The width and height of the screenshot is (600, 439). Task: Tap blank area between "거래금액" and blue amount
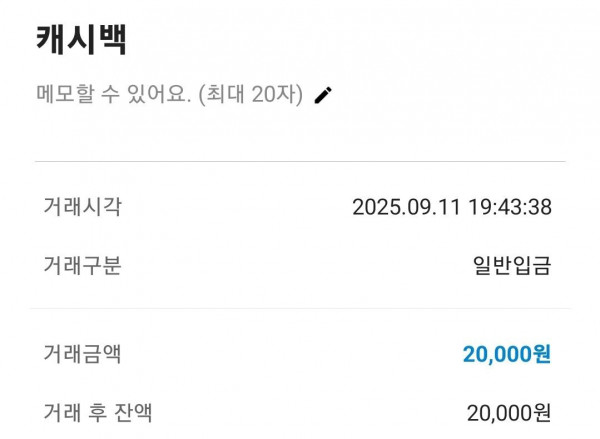click(290, 354)
